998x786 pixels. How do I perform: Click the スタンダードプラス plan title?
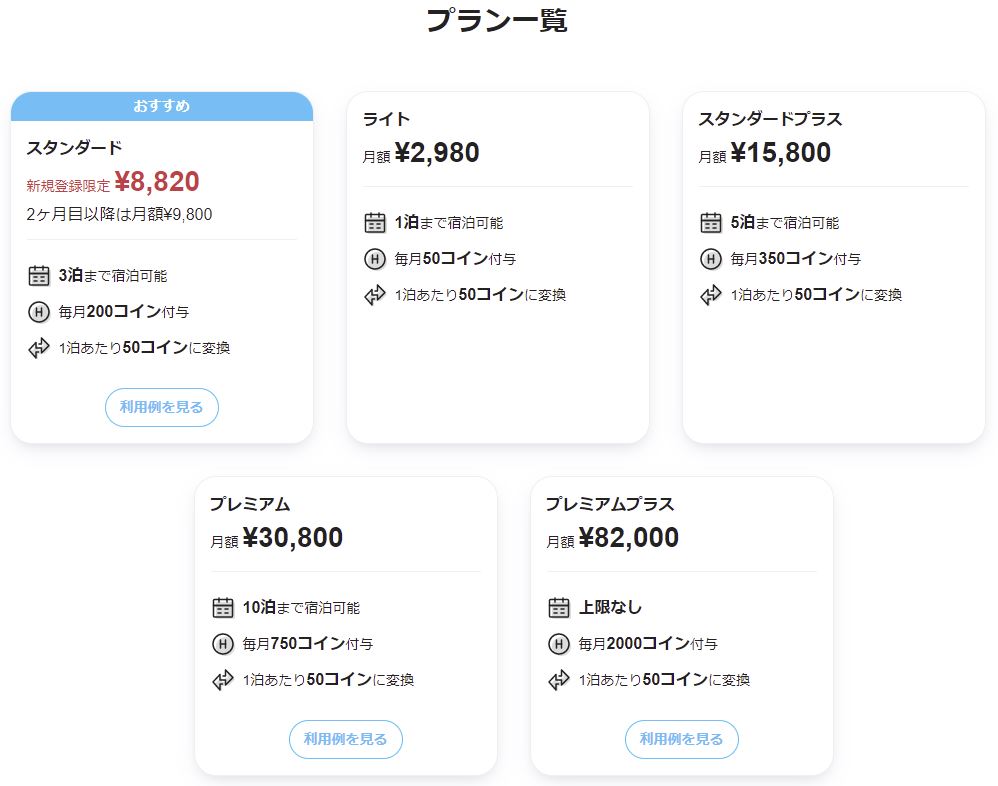click(x=770, y=119)
